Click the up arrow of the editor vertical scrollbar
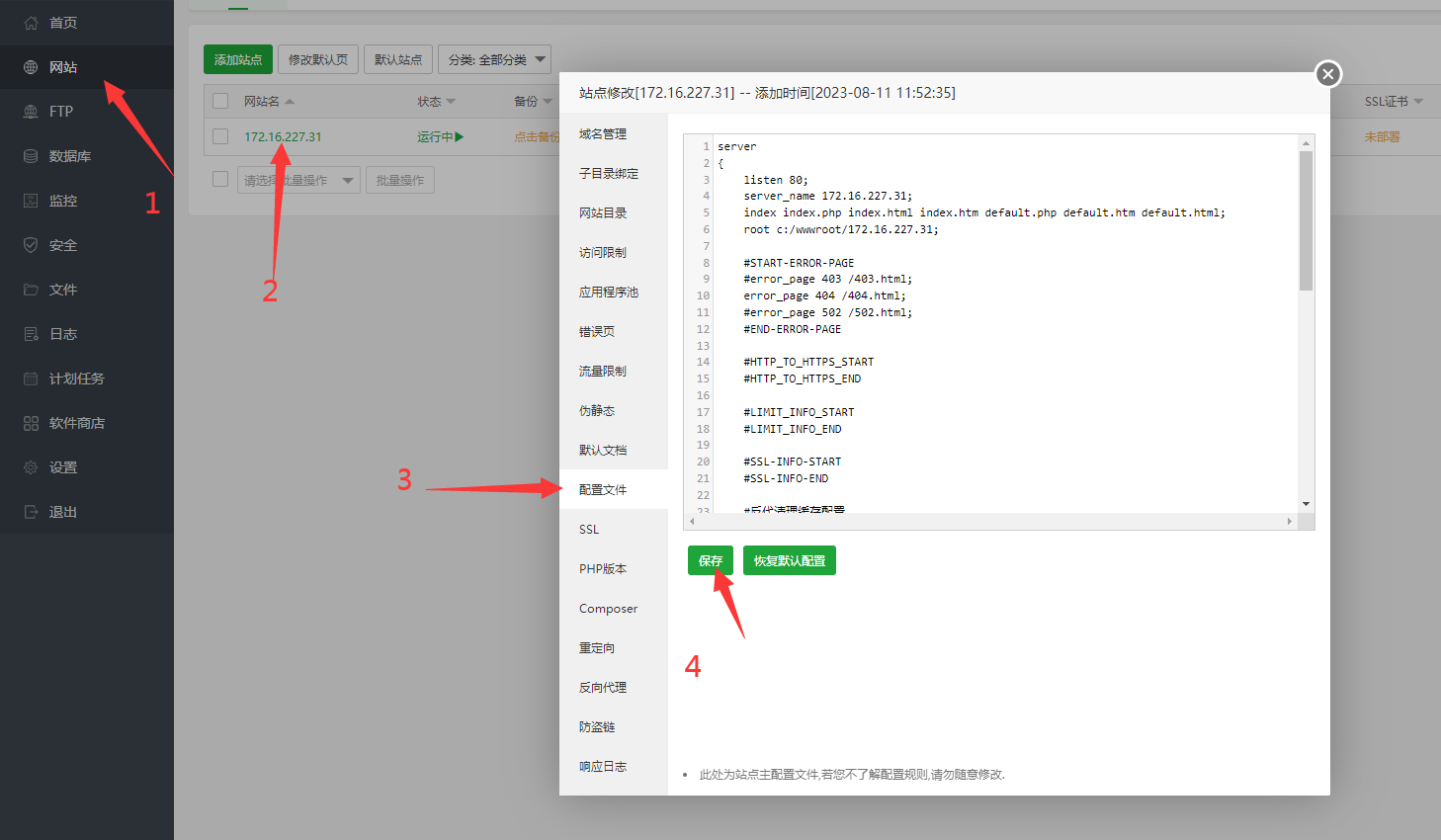The width and height of the screenshot is (1441, 840). click(x=1306, y=143)
